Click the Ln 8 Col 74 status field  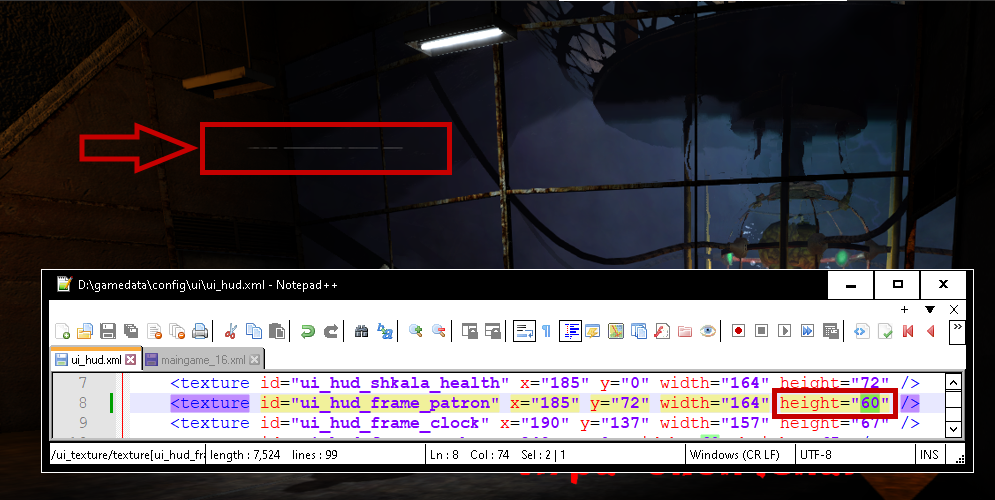555,454
